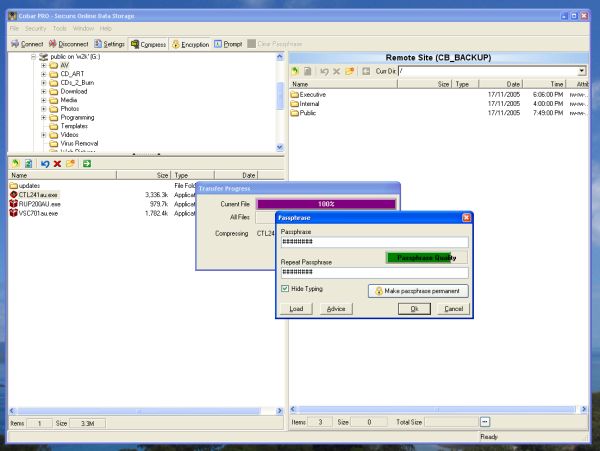Click the blue undo arrow in local toolbar
Viewport: 600px width, 451px height.
45,163
